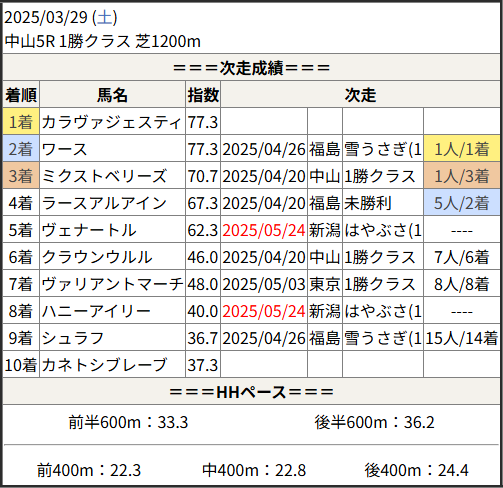Viewport: 503px width, 488px height.
Task: Click the horse name クラウンウルル
Action: click(x=97, y=257)
